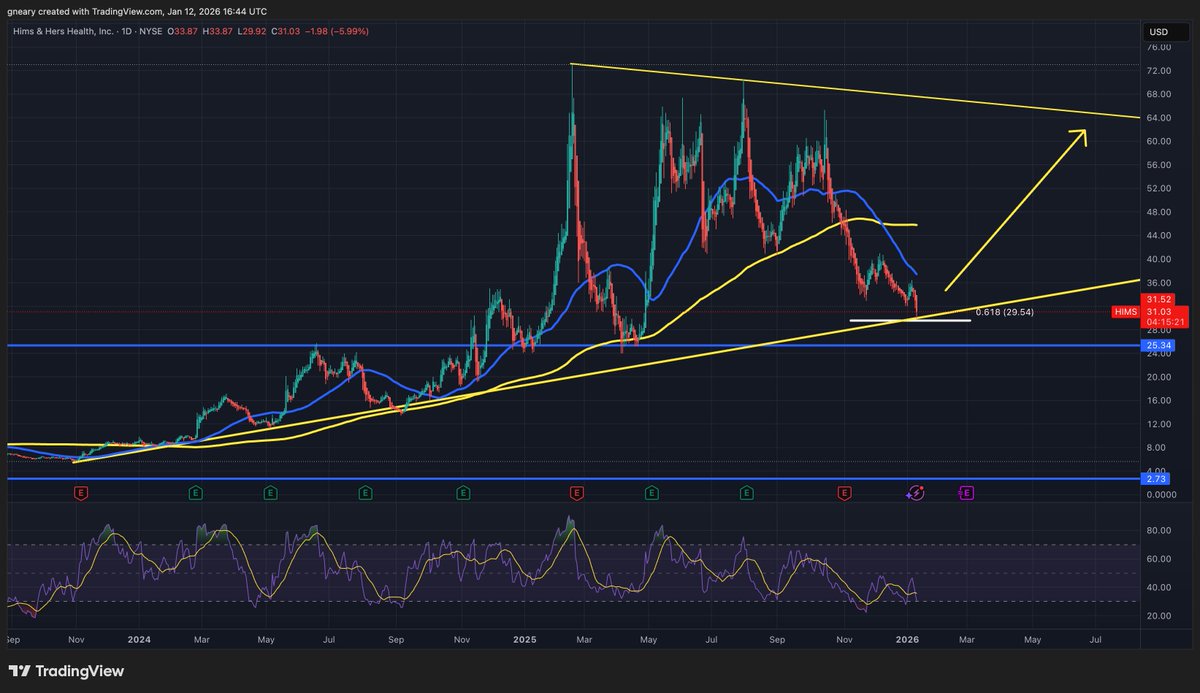The height and width of the screenshot is (693, 1200).
Task: Click the 20.00 level on RSI axis
Action: [x=1158, y=616]
